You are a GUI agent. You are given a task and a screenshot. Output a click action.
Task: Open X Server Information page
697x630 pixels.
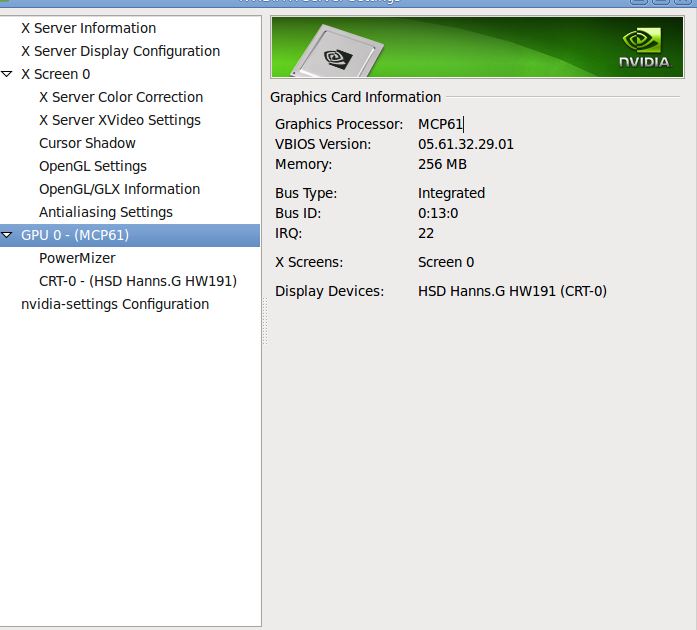[88, 28]
